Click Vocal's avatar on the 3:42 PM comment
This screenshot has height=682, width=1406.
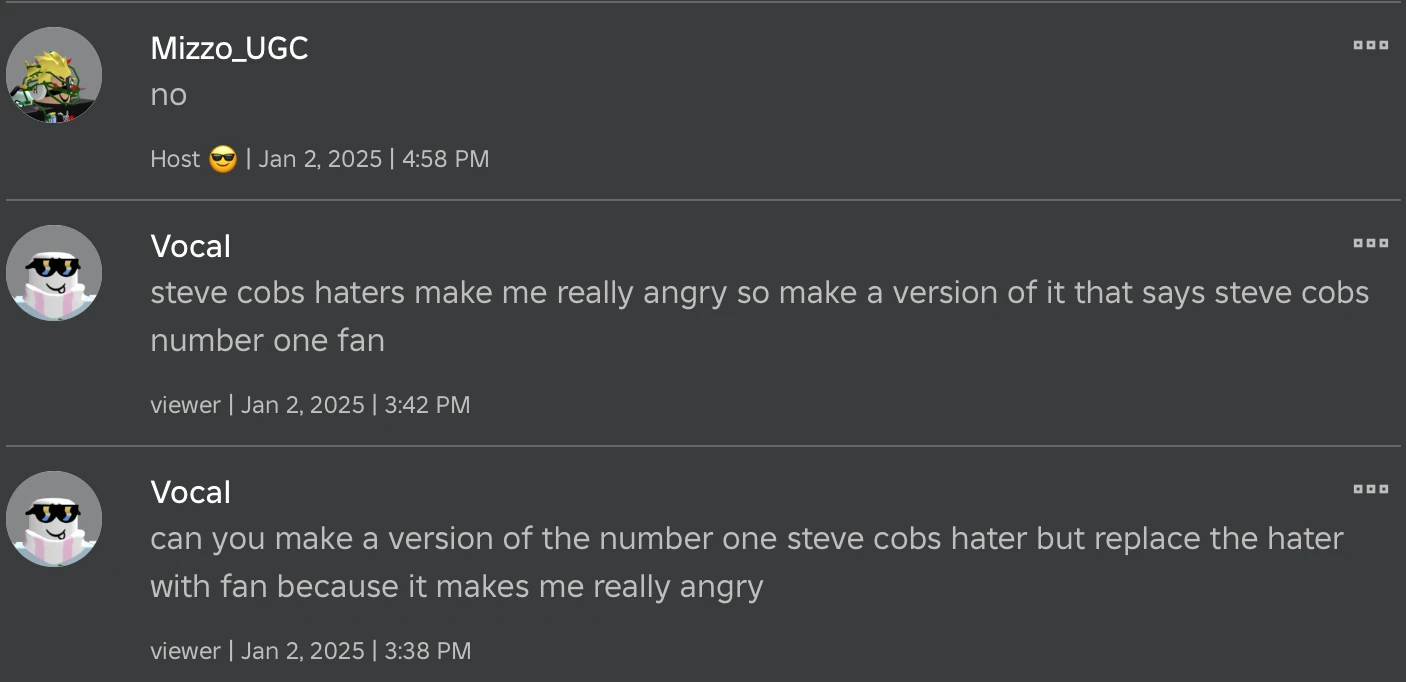pos(54,272)
